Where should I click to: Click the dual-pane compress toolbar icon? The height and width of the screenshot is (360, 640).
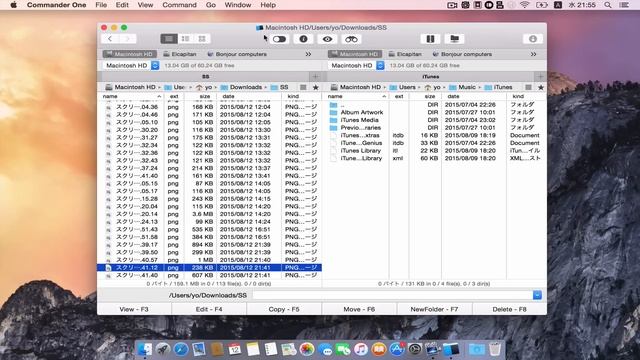click(x=430, y=39)
